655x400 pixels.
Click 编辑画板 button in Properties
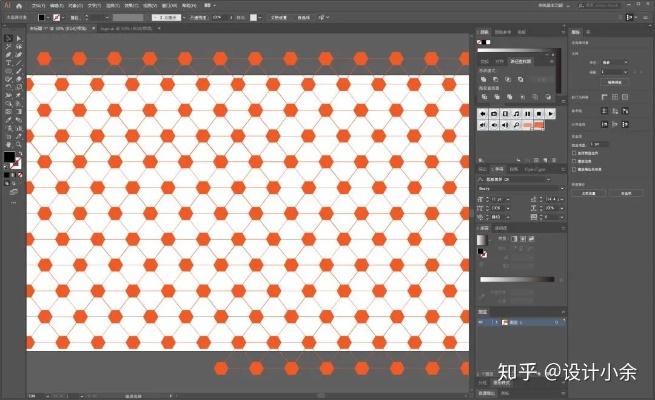tap(614, 82)
